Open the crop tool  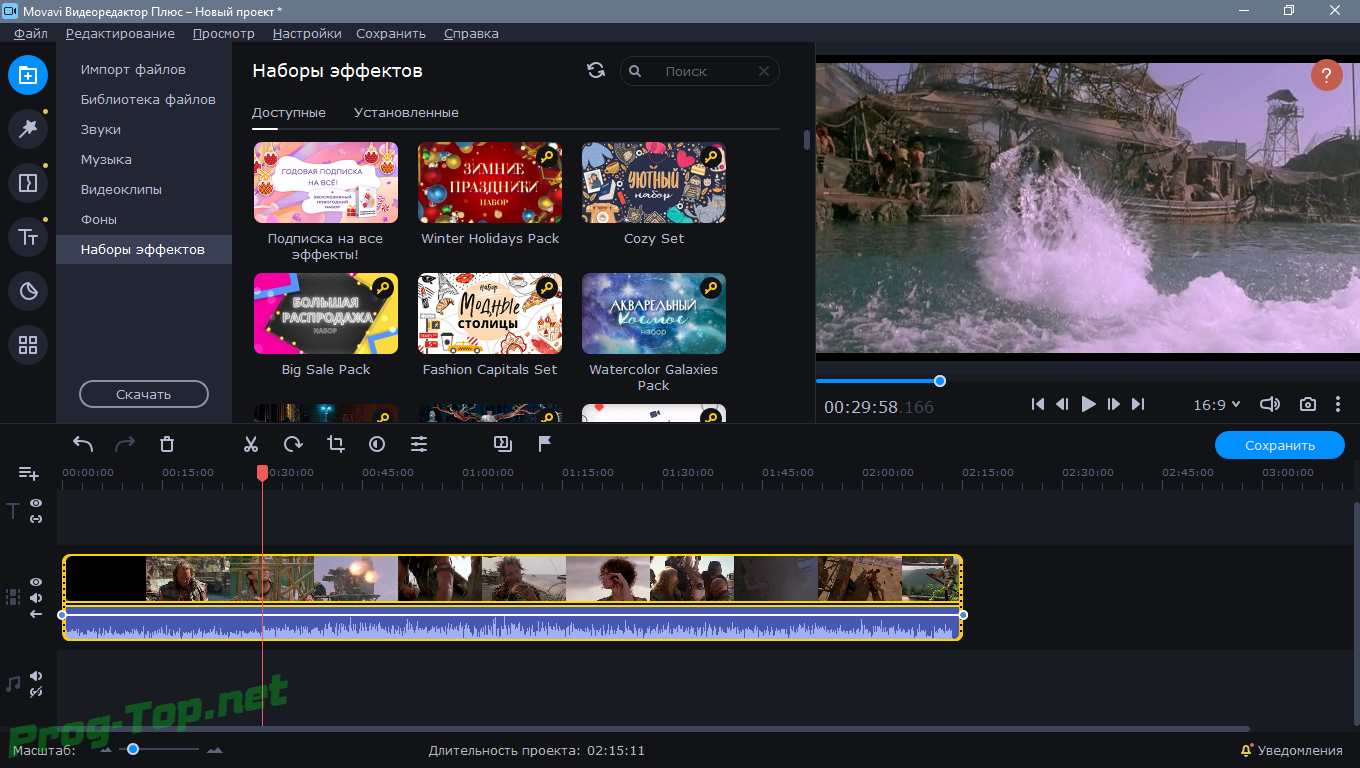[x=335, y=444]
